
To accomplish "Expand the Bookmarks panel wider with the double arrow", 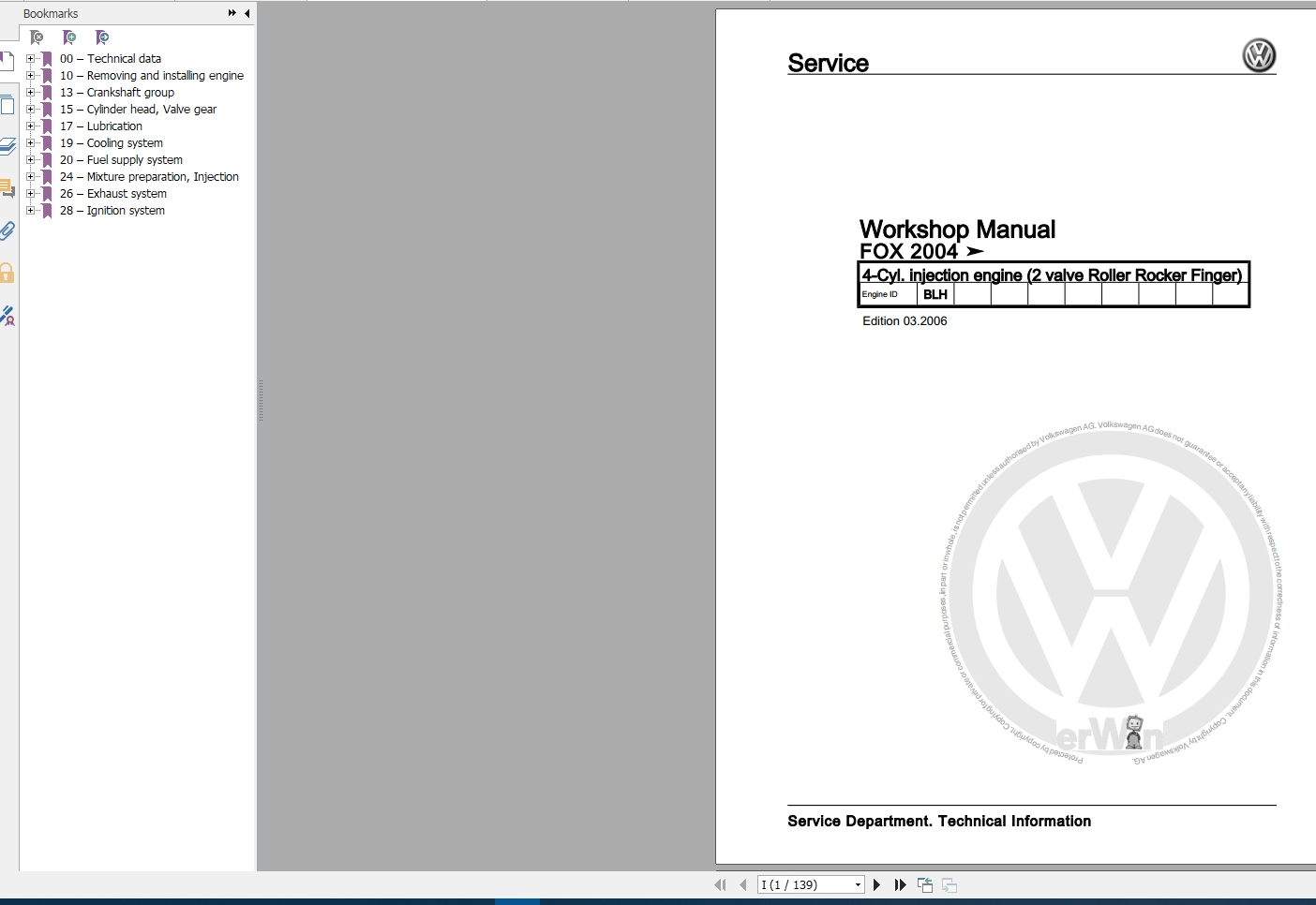I will pyautogui.click(x=232, y=13).
